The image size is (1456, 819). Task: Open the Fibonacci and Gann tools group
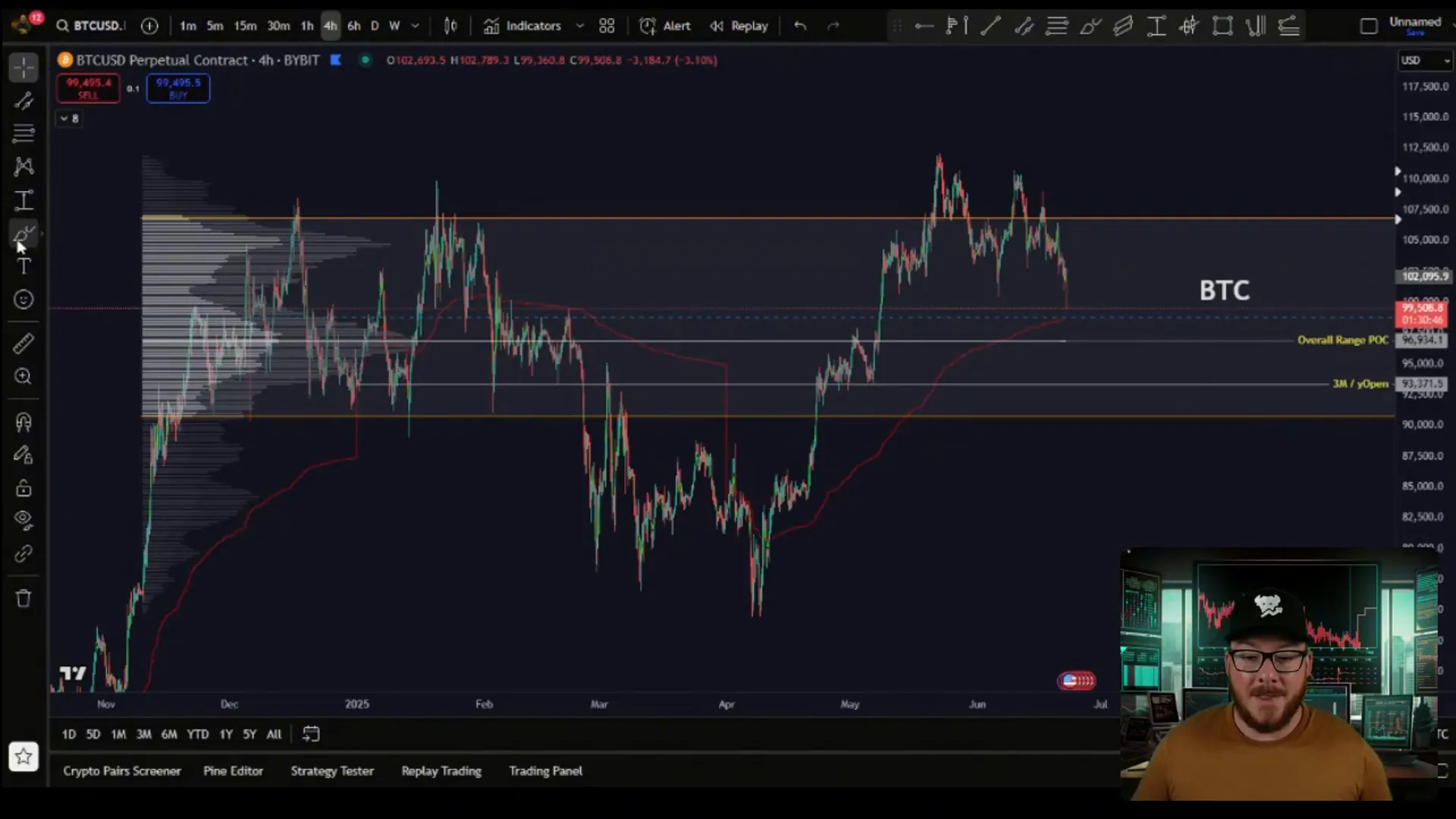click(x=24, y=133)
